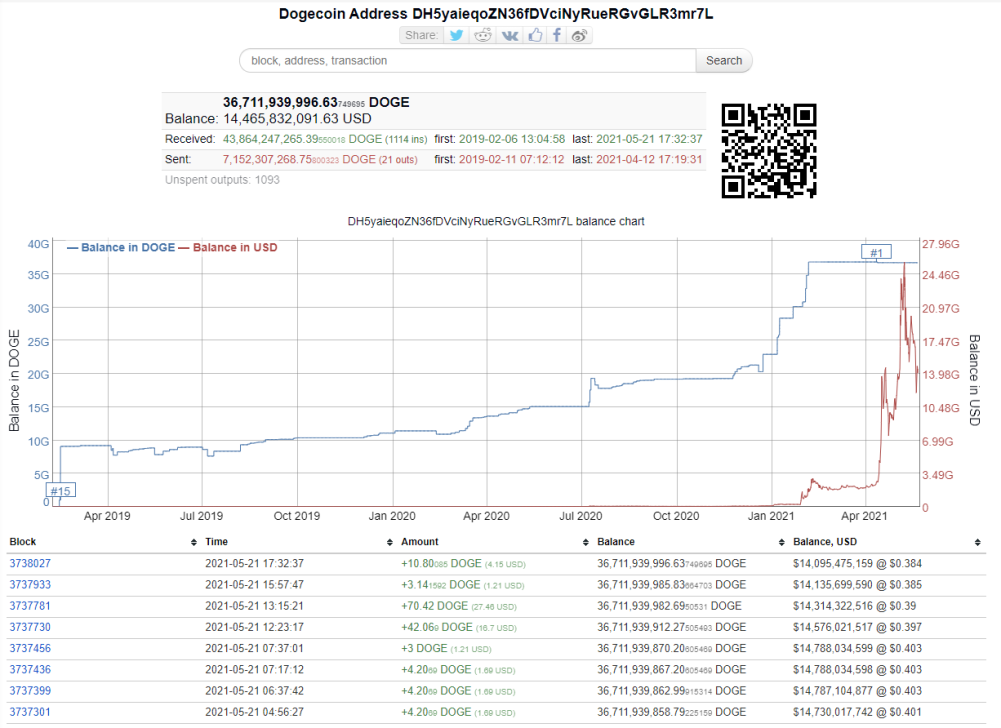Share via the VK icon
1001x728 pixels.
[x=510, y=35]
